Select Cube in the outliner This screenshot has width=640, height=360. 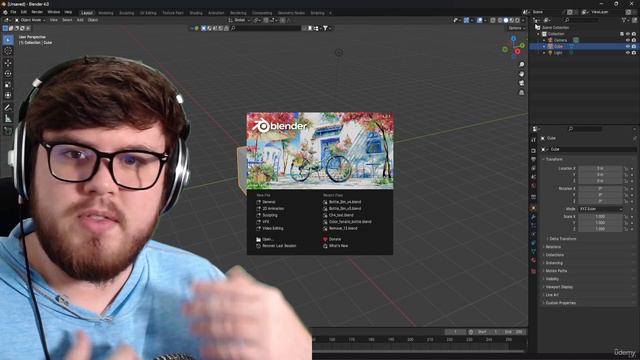click(x=559, y=47)
